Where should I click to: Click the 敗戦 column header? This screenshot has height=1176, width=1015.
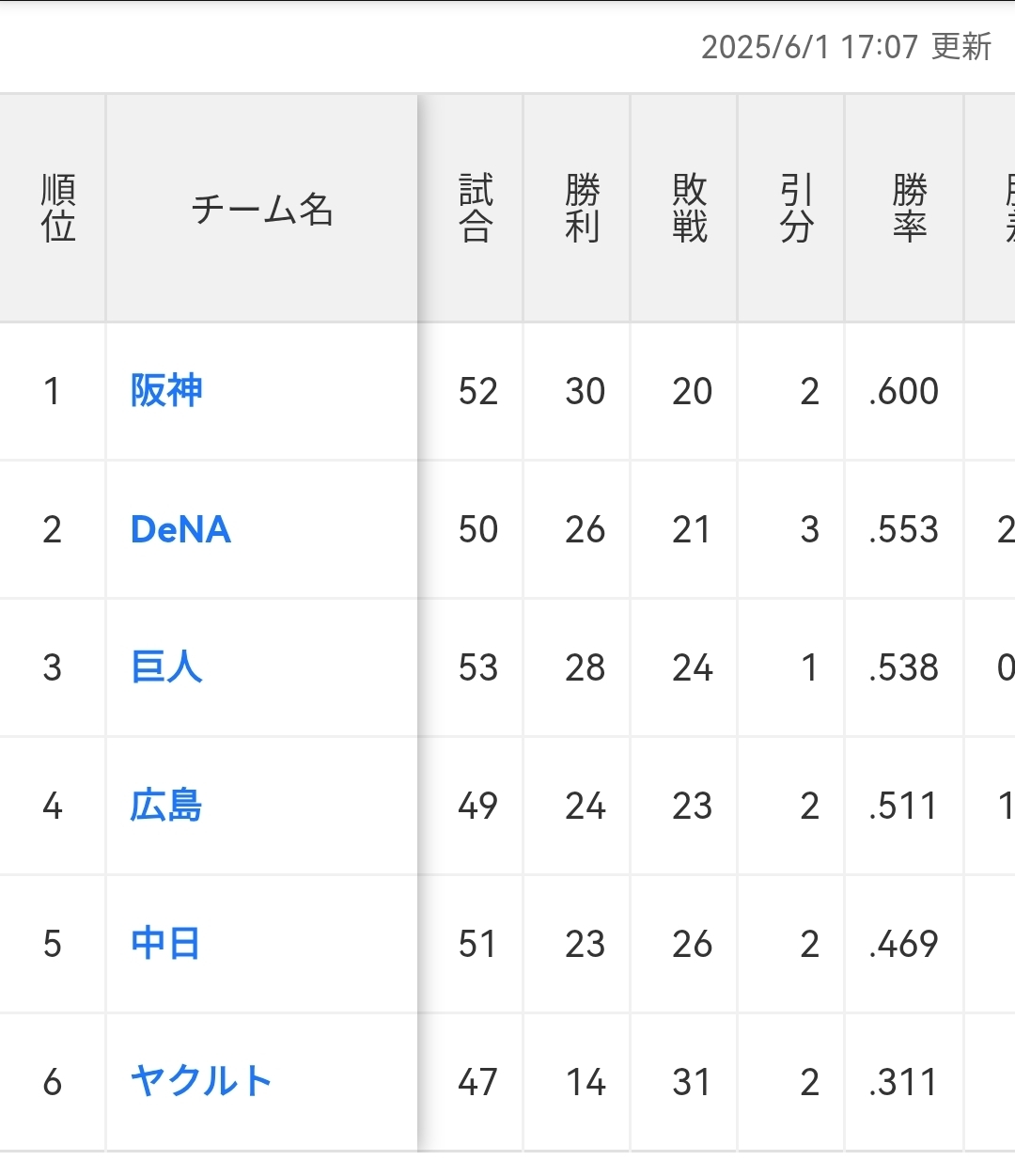pos(690,209)
